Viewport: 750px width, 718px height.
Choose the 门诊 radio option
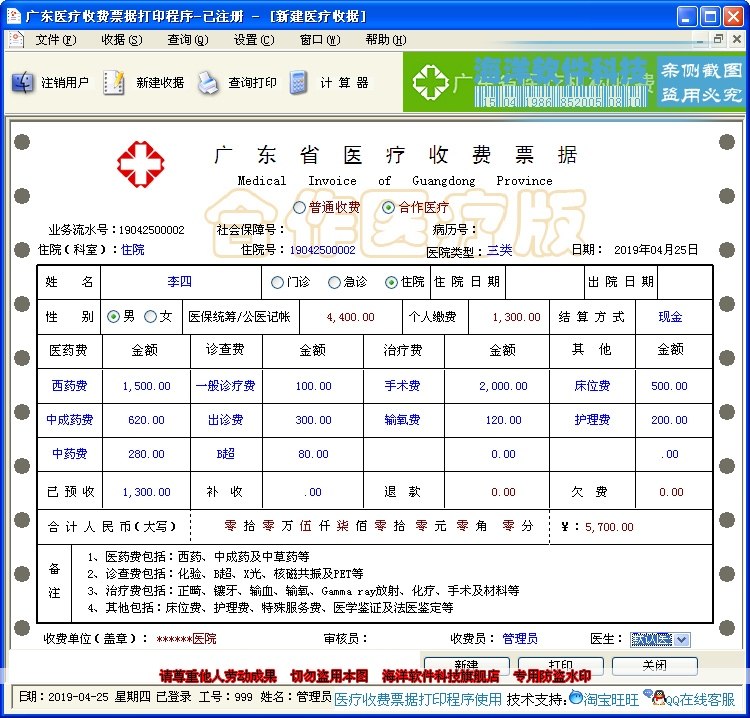click(x=277, y=283)
